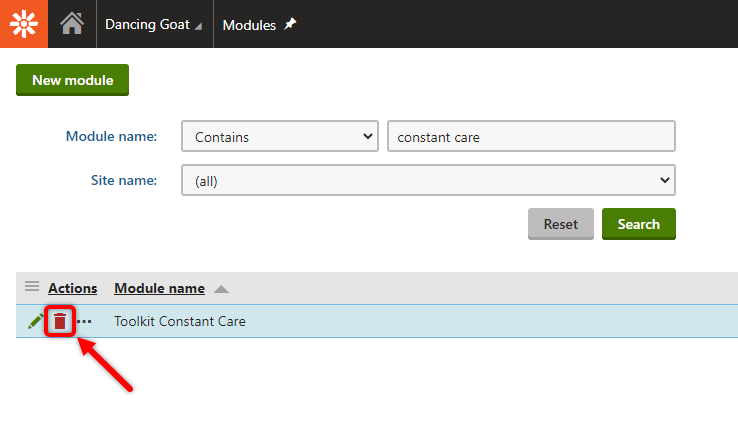738x426 pixels.
Task: Click the Kentico logo icon
Action: tap(24, 24)
